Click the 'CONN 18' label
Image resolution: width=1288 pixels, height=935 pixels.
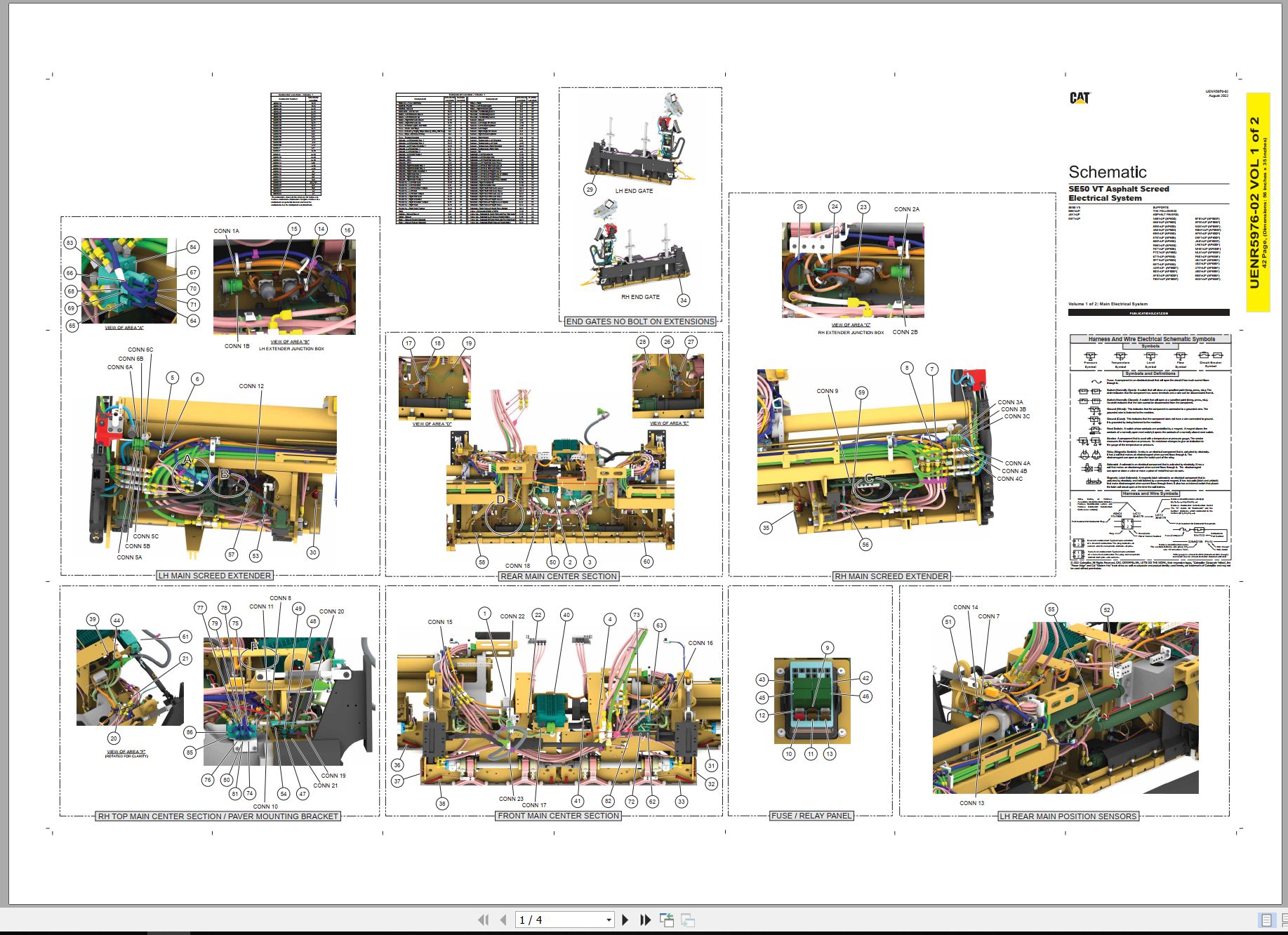click(x=517, y=566)
